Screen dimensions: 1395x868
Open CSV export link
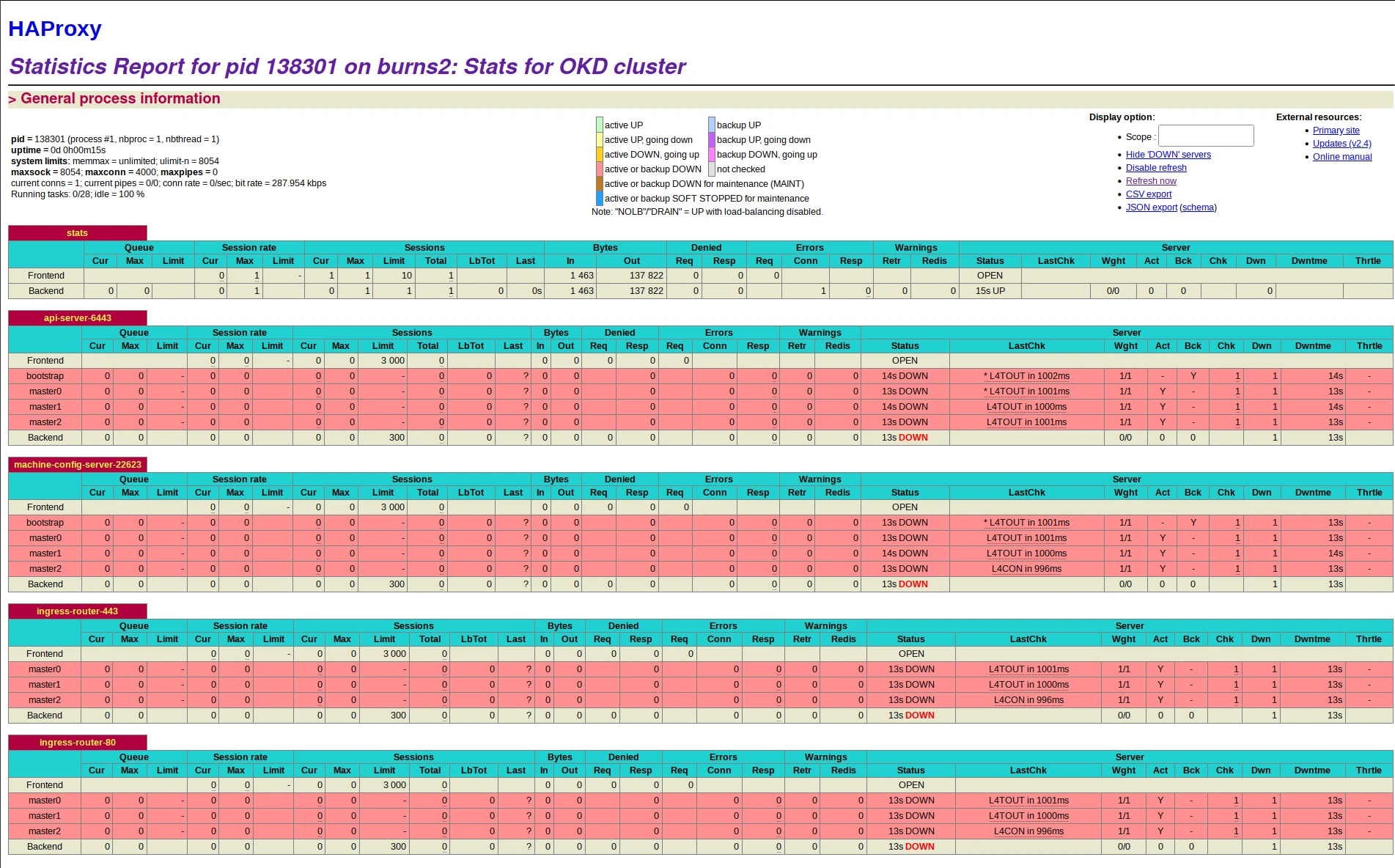tap(1148, 194)
